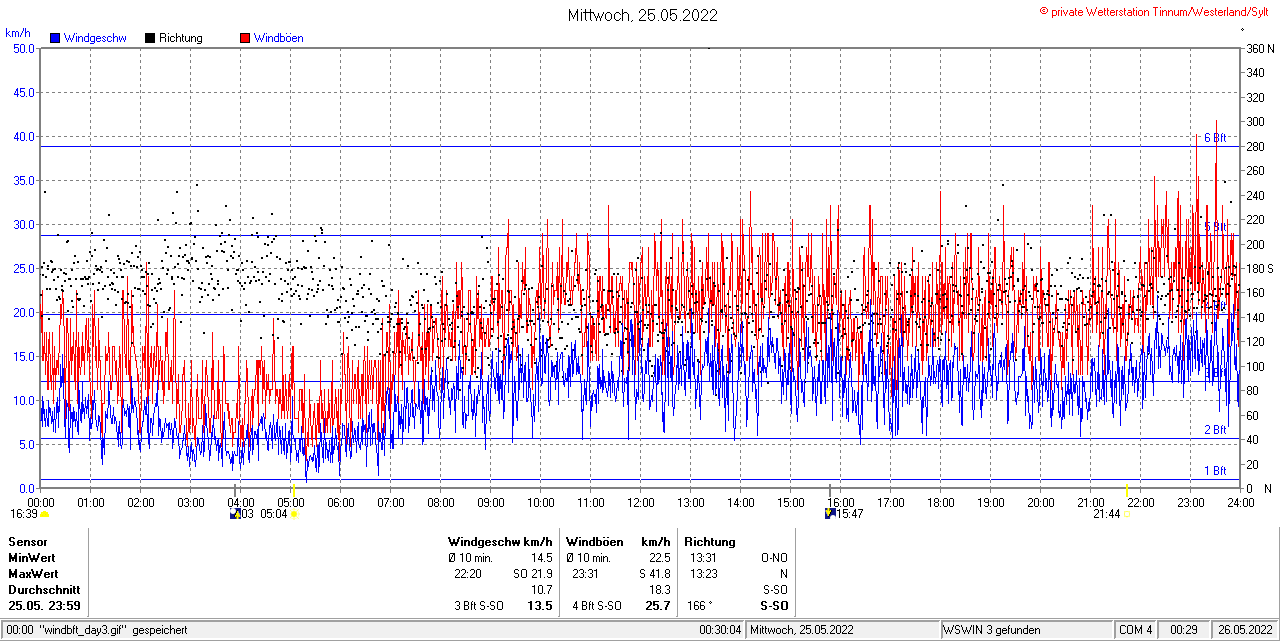
Task: Click the 166 ° direction value
Action: point(698,606)
